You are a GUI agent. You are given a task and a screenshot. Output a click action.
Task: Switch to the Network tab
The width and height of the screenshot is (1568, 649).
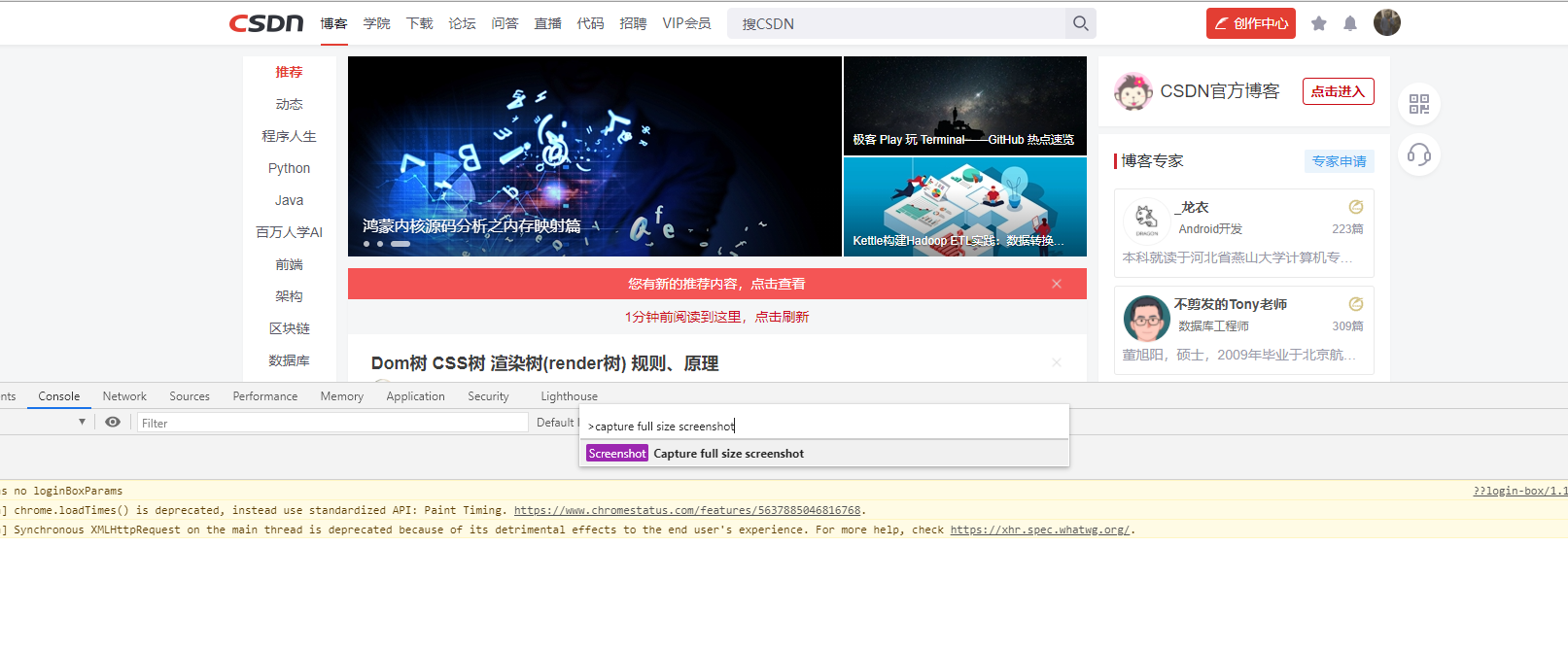point(124,396)
